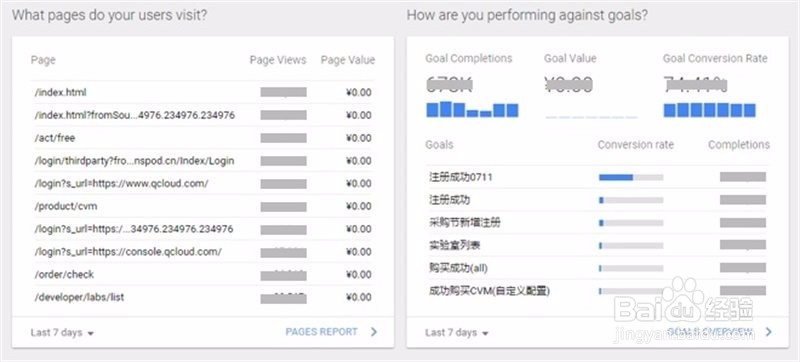The width and height of the screenshot is (800, 362).
Task: Click the 注册成功0711 goal row
Action: (596, 177)
